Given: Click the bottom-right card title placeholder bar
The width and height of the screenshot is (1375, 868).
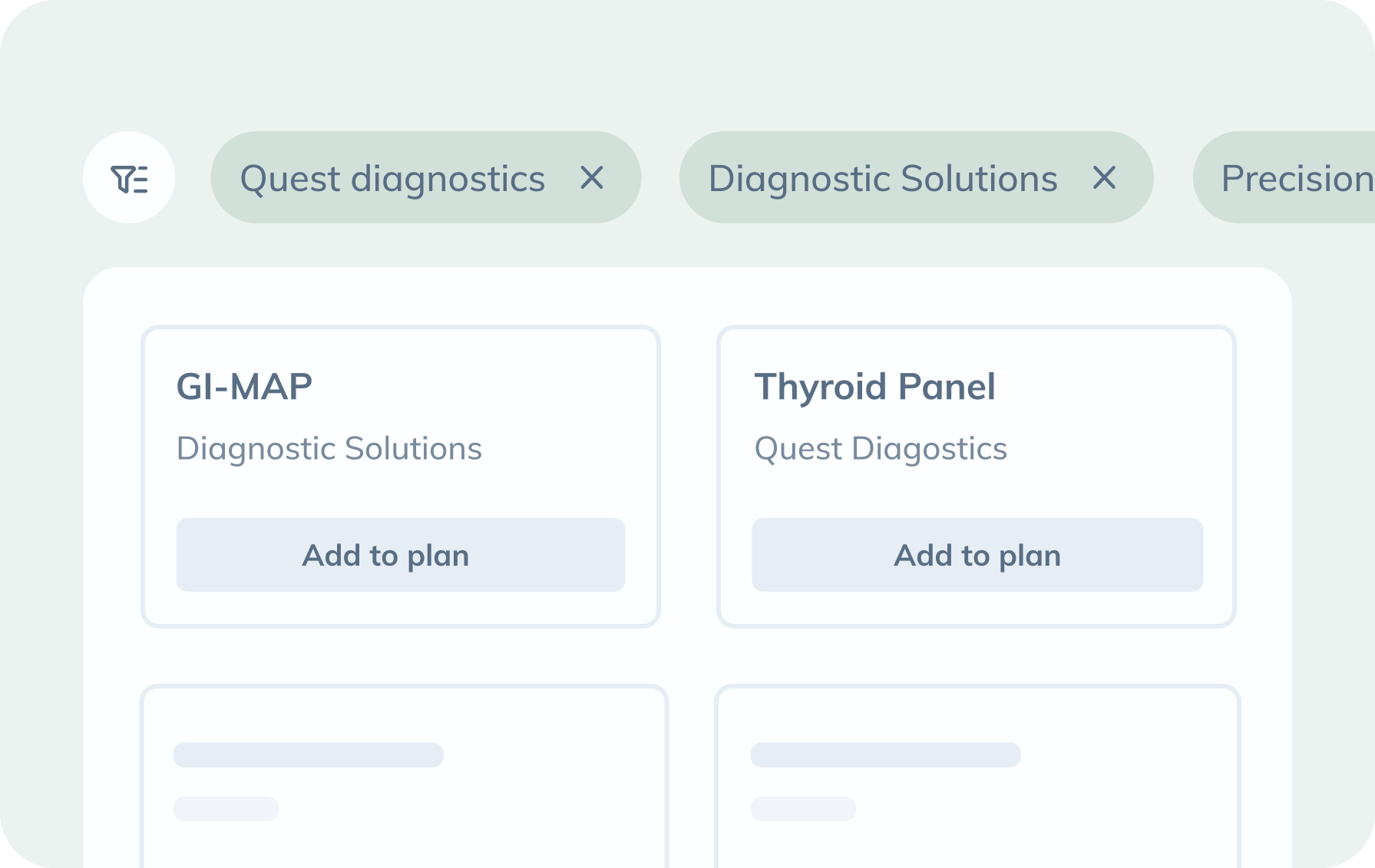Looking at the screenshot, I should [885, 754].
